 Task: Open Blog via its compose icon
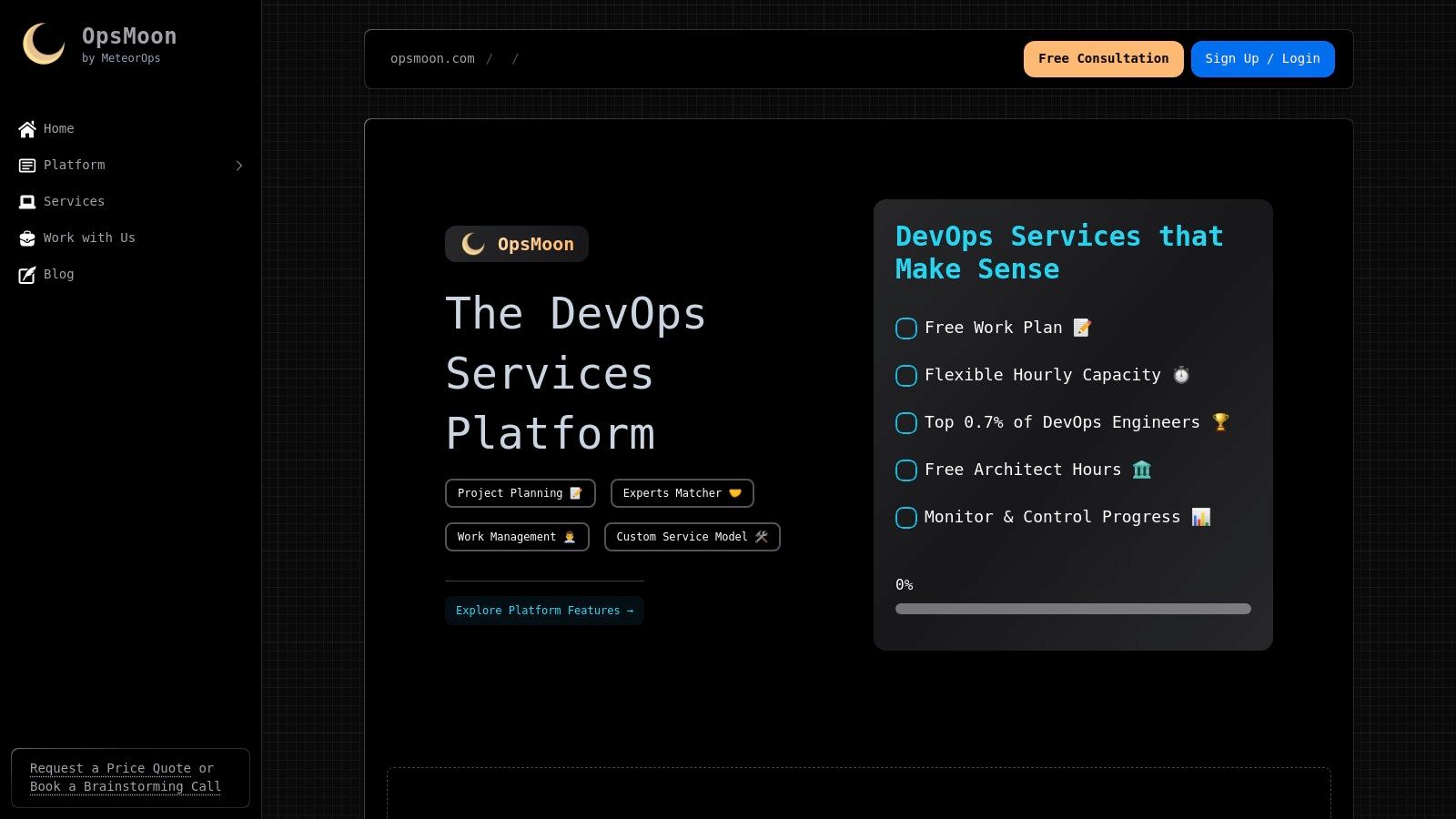tap(27, 275)
